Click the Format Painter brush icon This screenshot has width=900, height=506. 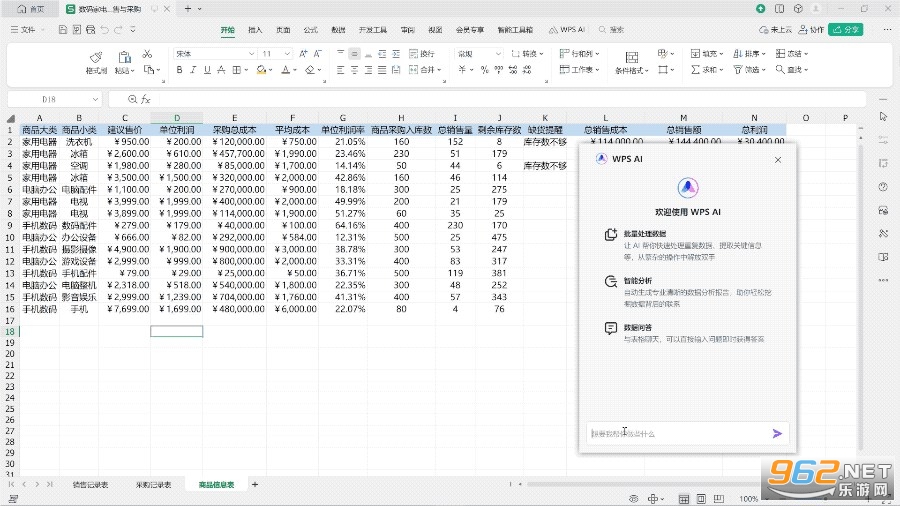96,57
